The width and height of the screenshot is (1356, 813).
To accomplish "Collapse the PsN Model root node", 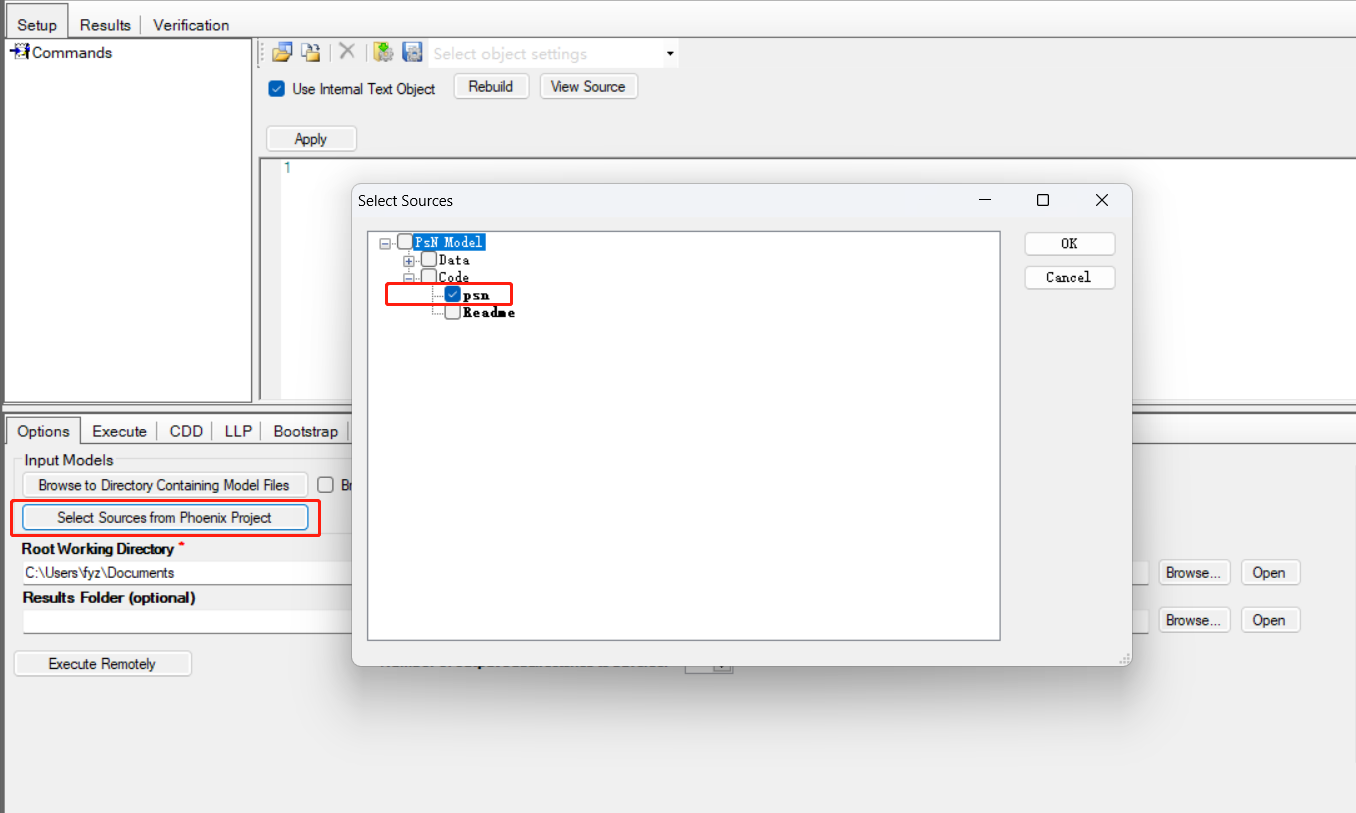I will tap(385, 242).
